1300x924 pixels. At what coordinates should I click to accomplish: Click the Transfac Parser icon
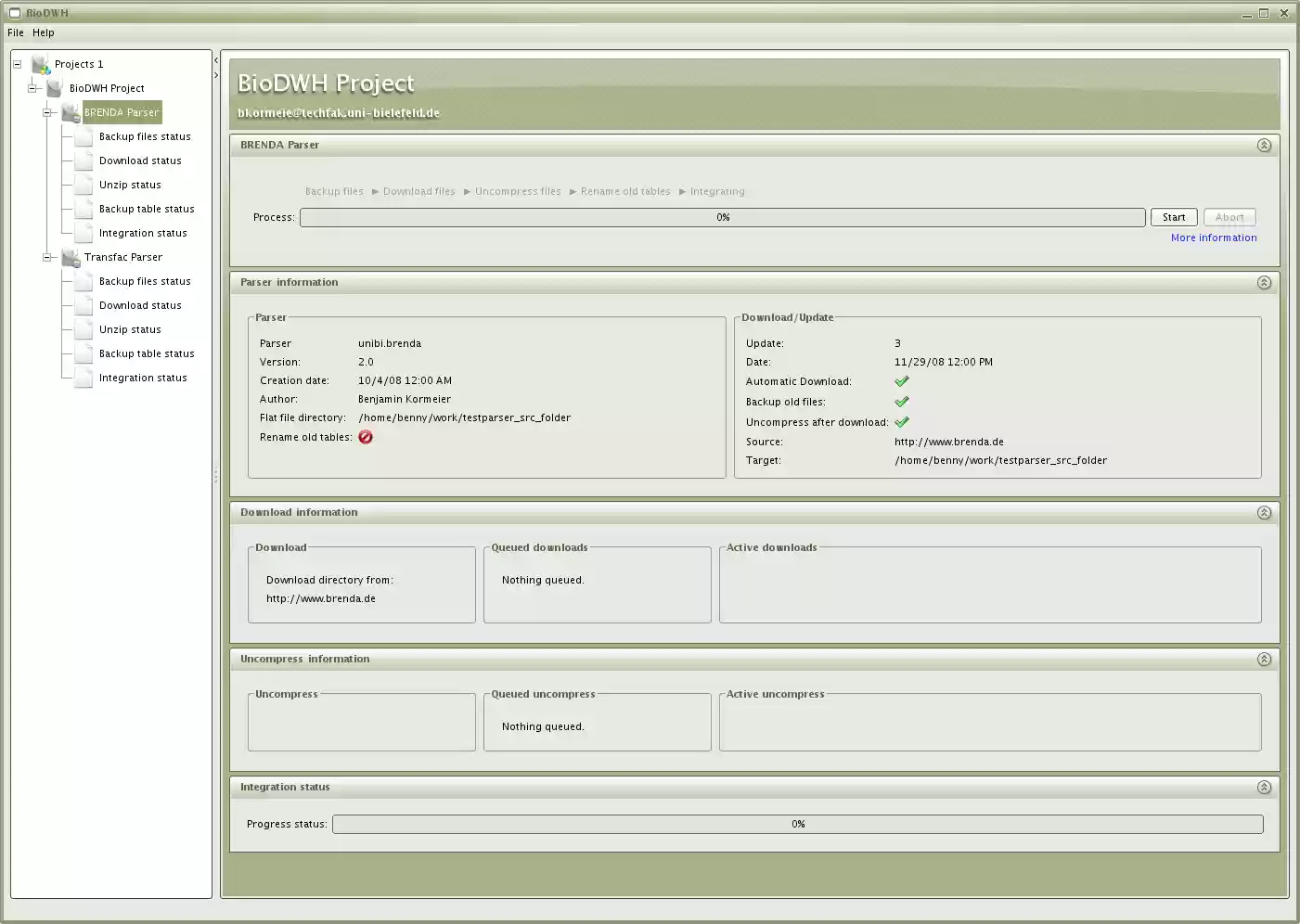pos(71,257)
